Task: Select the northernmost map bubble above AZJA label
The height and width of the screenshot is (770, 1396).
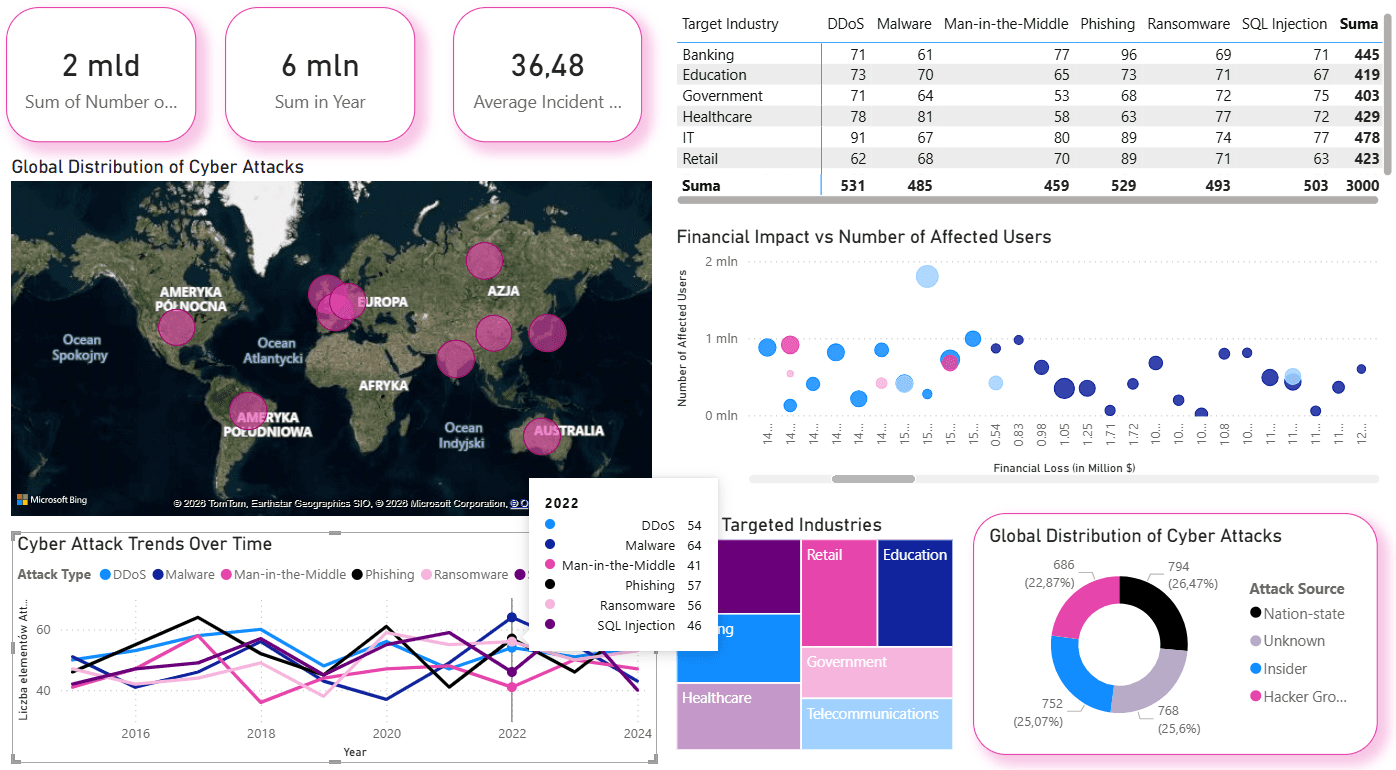Action: click(x=485, y=260)
